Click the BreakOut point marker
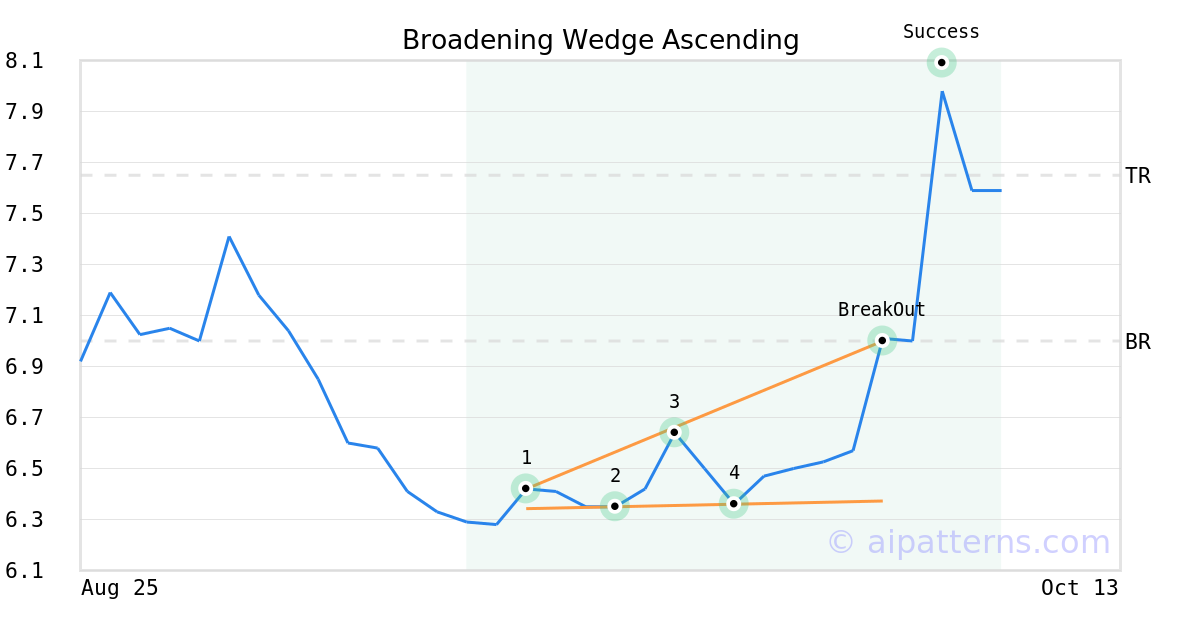1200x630 pixels. (x=881, y=340)
